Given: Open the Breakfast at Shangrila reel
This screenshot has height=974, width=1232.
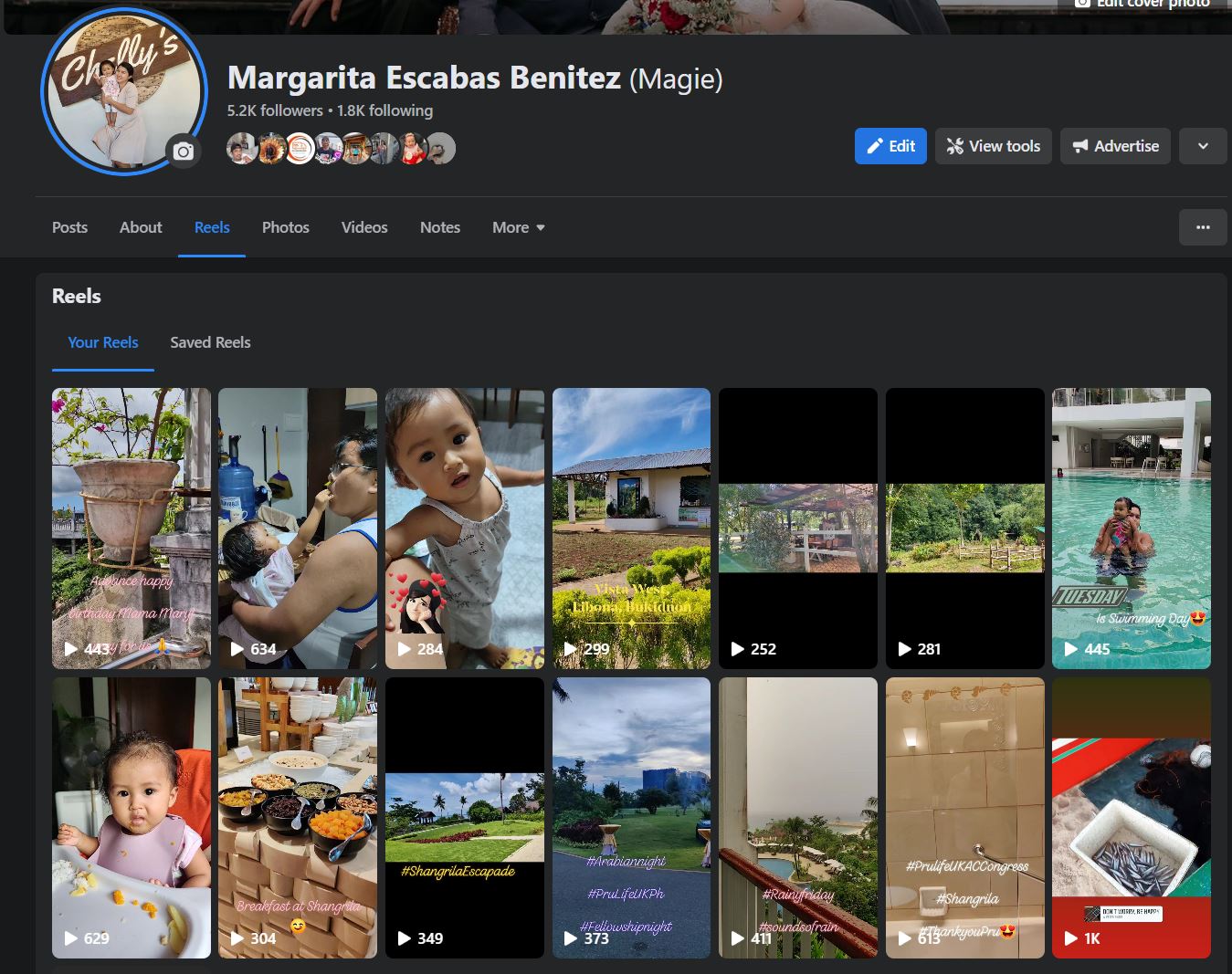Looking at the screenshot, I should point(298,818).
